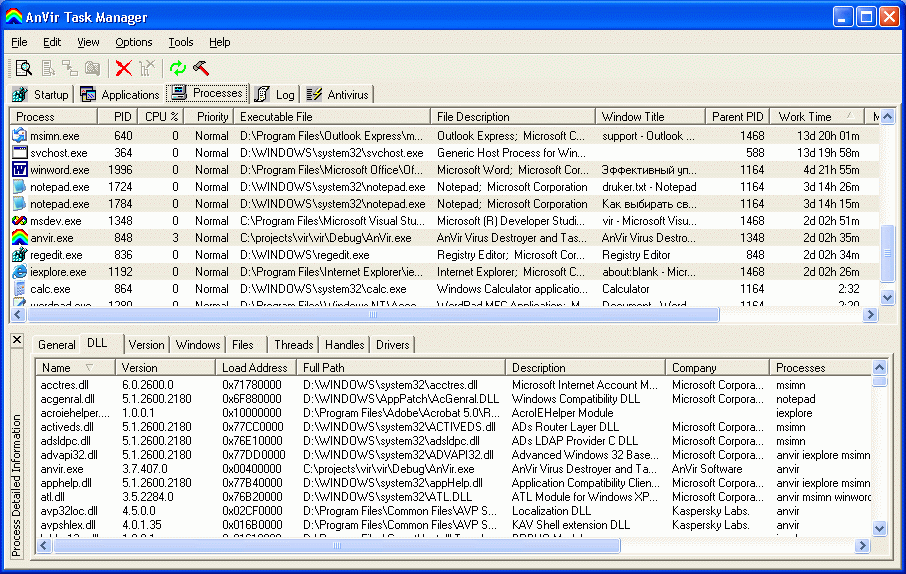This screenshot has height=574, width=906.
Task: Open the Tools menu
Action: pos(181,42)
